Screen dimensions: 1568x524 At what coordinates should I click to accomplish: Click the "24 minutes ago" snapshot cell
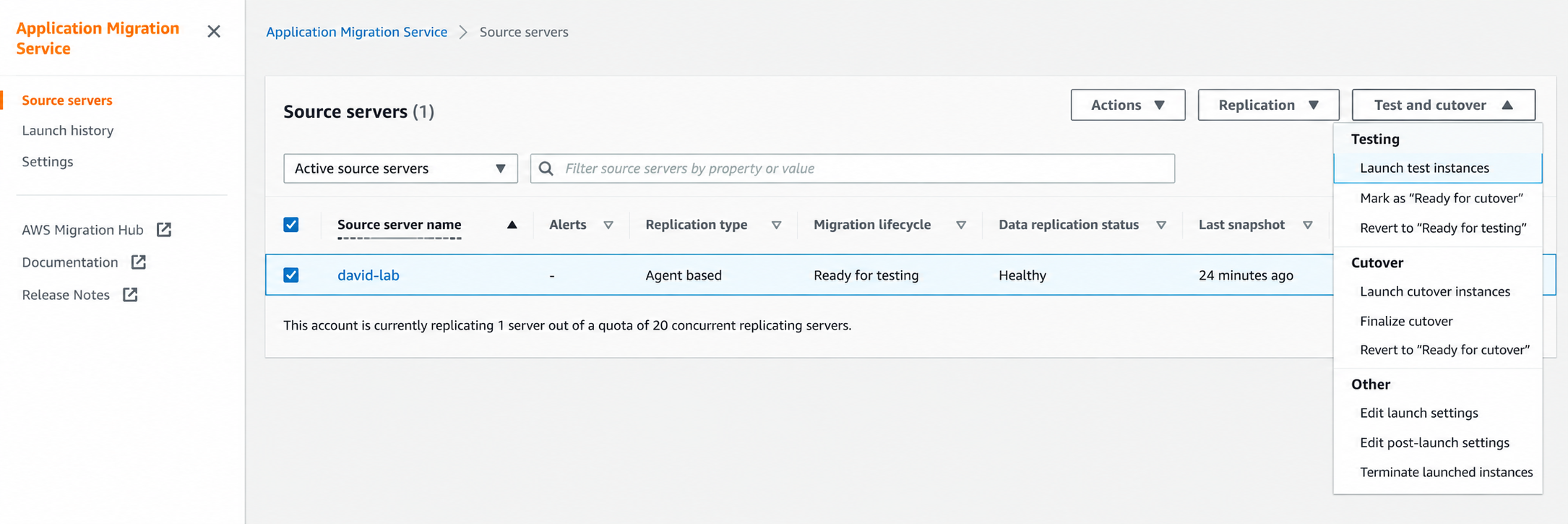pyautogui.click(x=1246, y=275)
